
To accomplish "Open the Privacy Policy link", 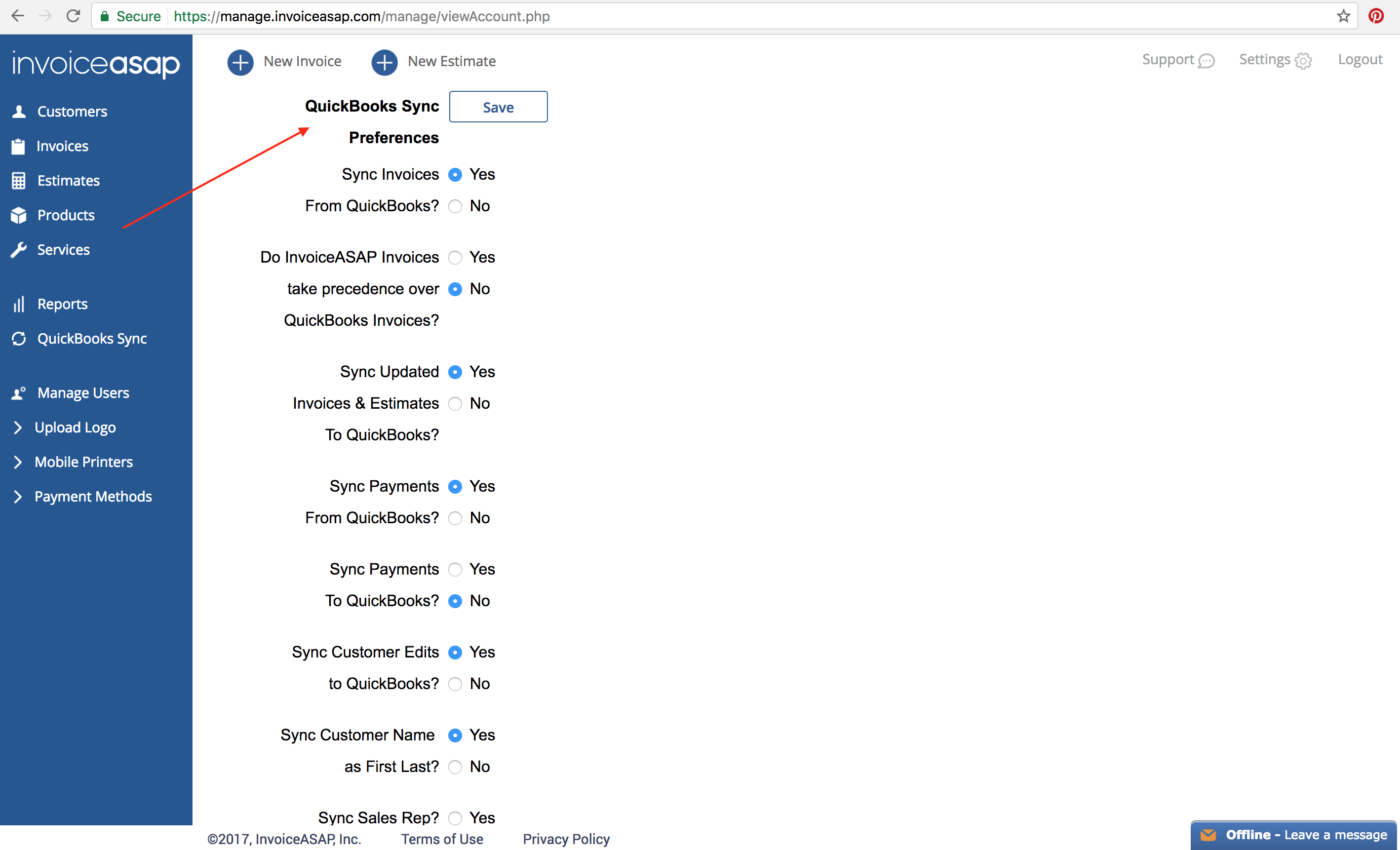I will pos(567,839).
